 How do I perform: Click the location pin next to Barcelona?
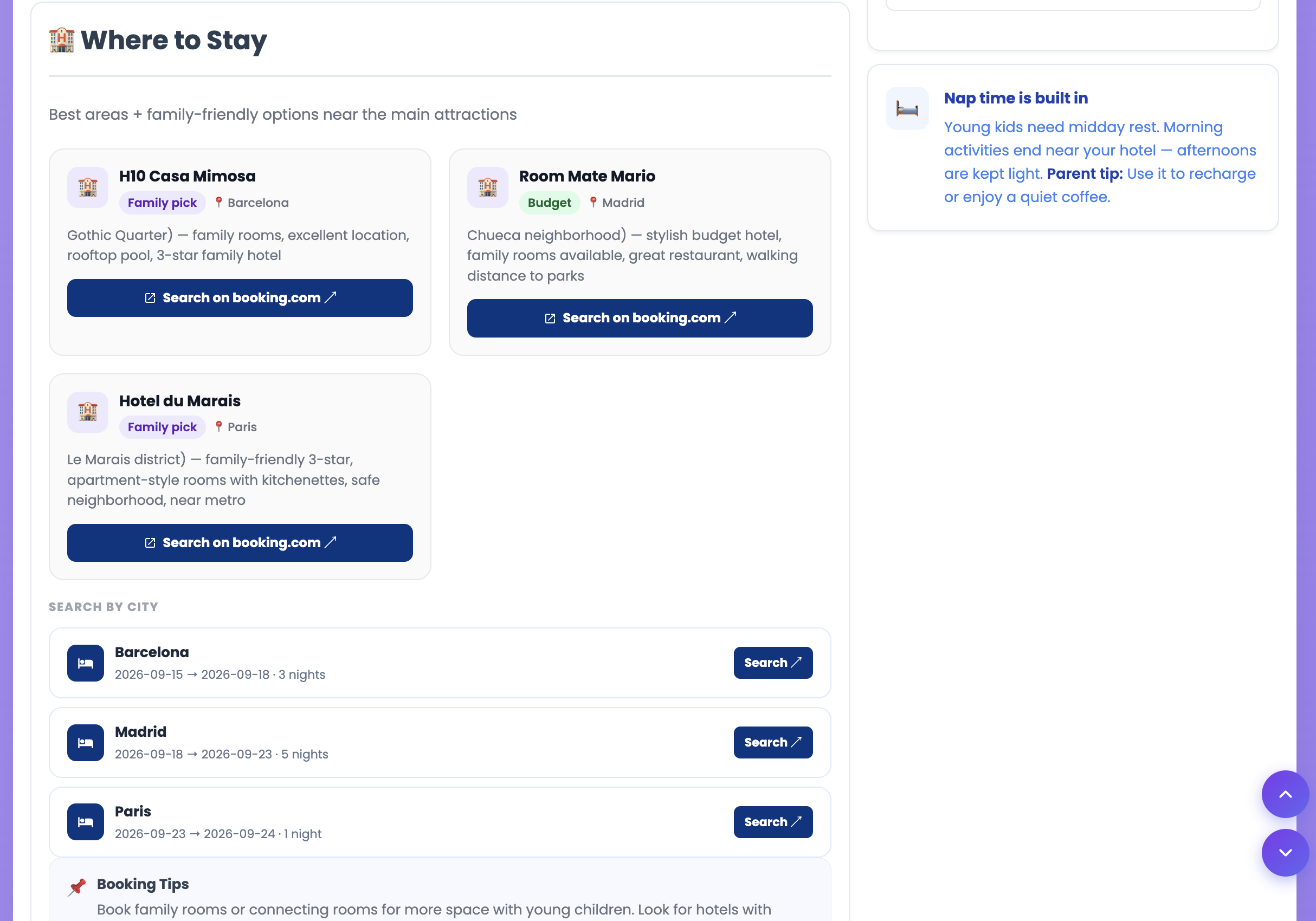(218, 202)
